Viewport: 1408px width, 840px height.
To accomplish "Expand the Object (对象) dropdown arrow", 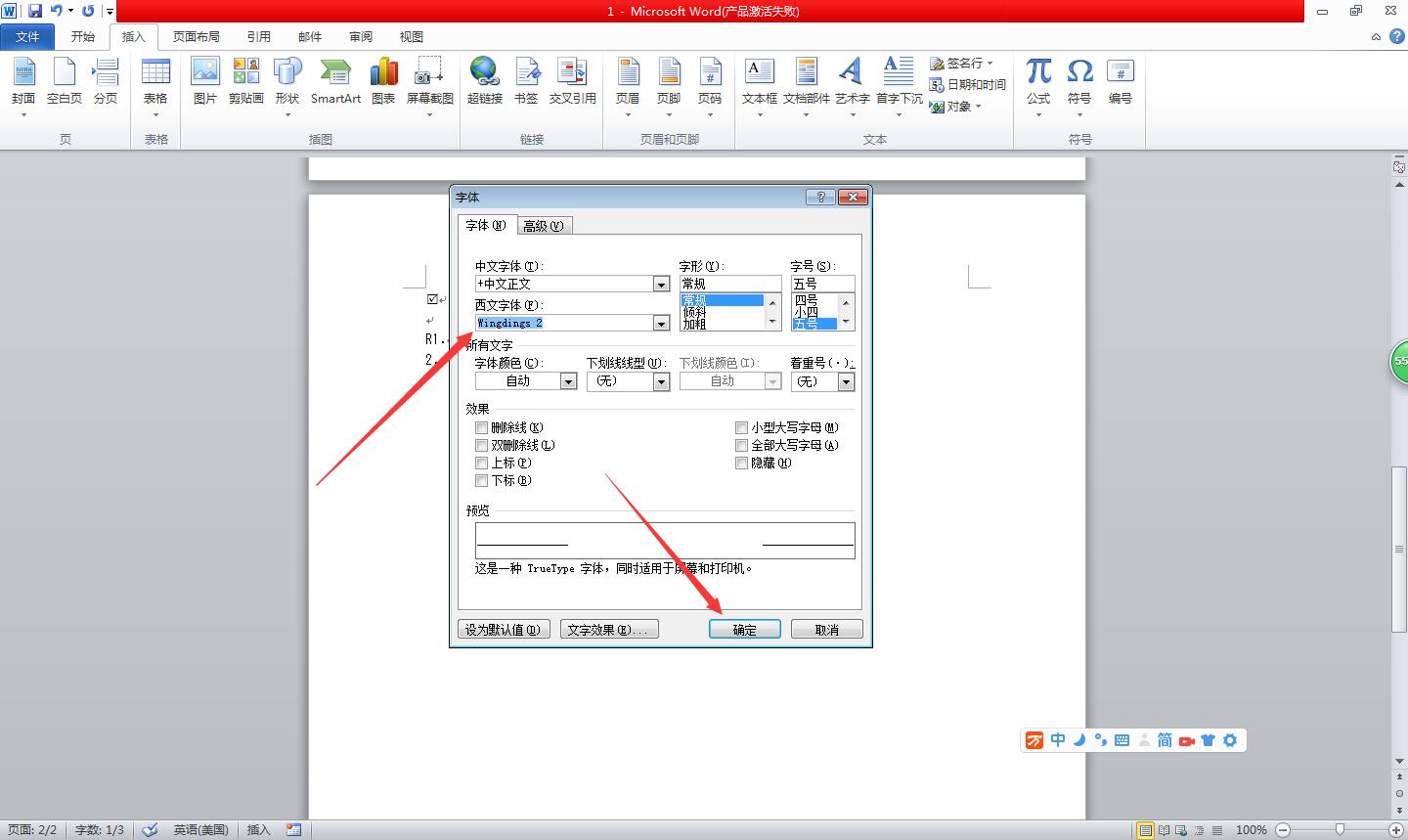I will (x=978, y=106).
